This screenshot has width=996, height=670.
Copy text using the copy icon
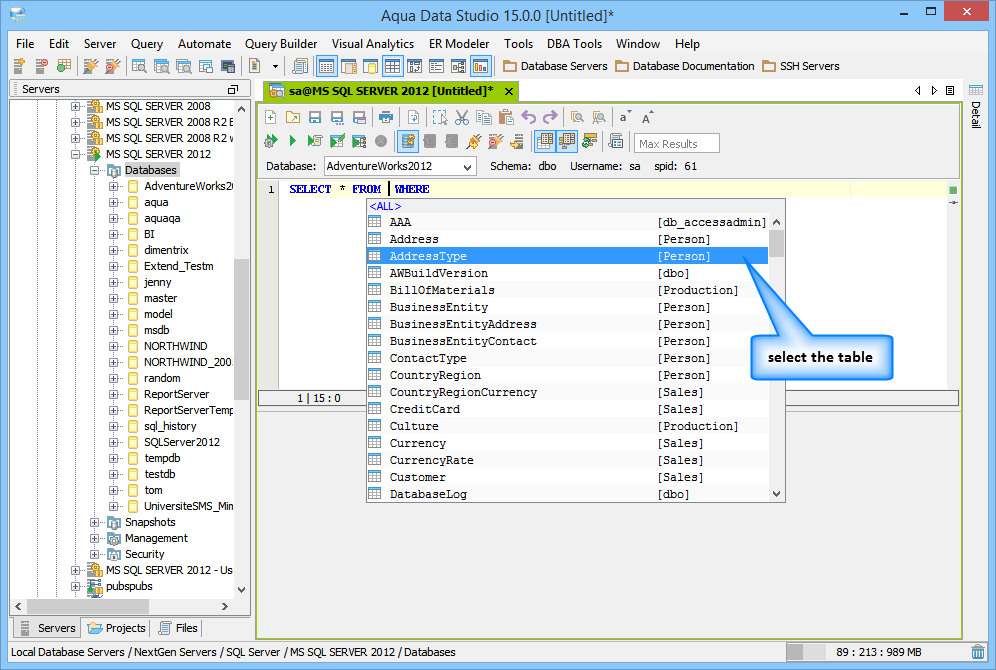484,117
